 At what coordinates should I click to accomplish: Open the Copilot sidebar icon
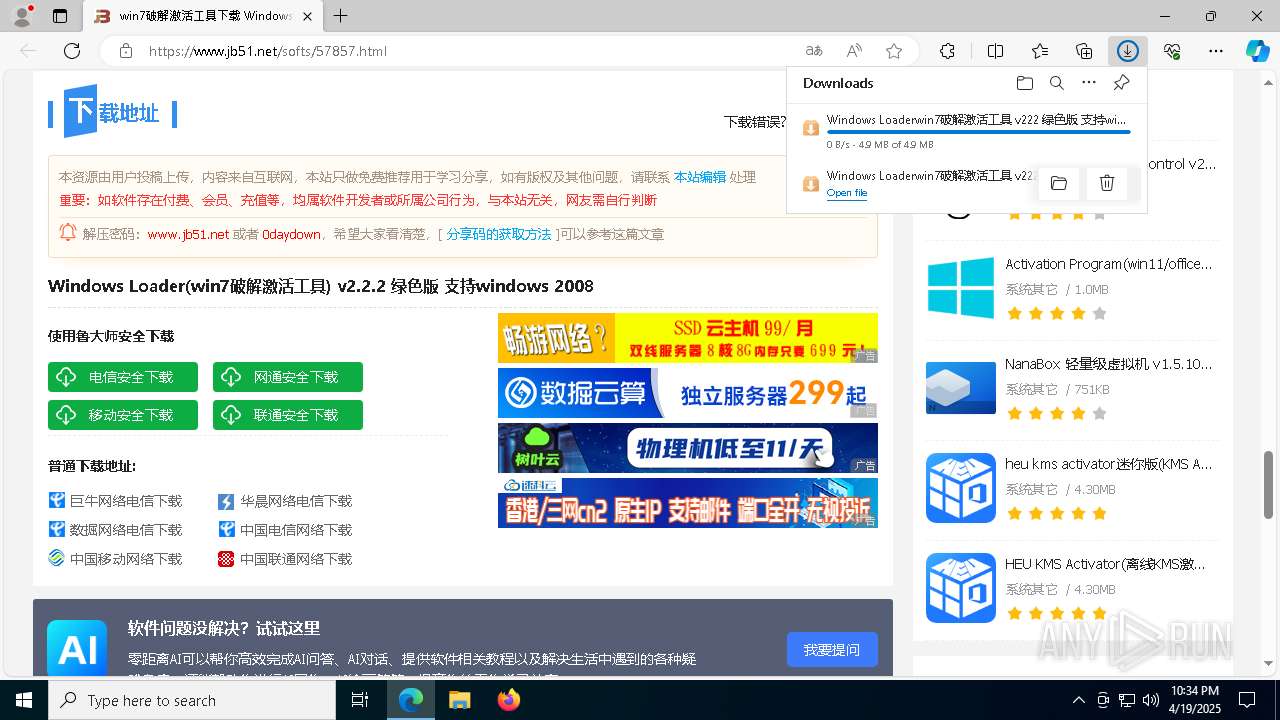1258,51
